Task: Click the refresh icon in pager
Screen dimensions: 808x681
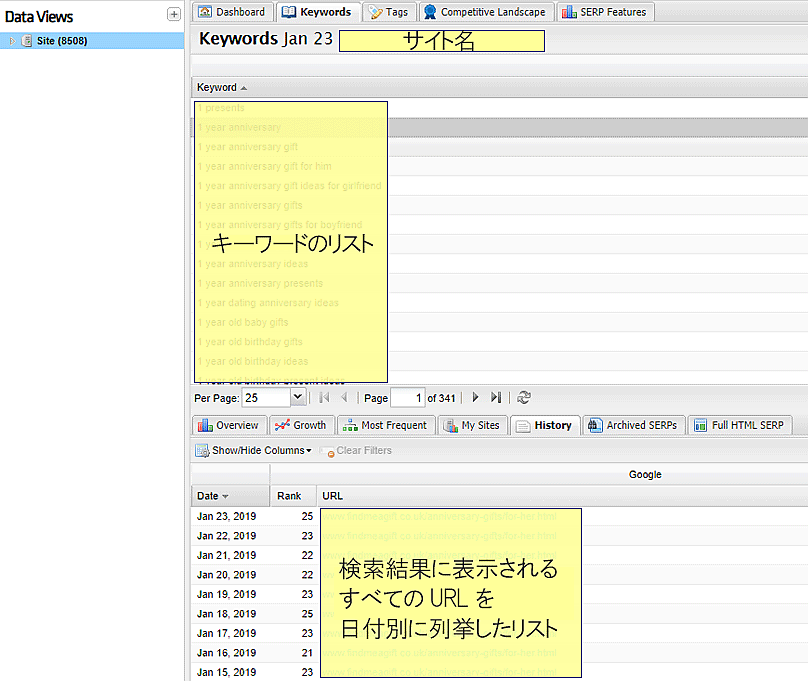Action: click(x=524, y=398)
